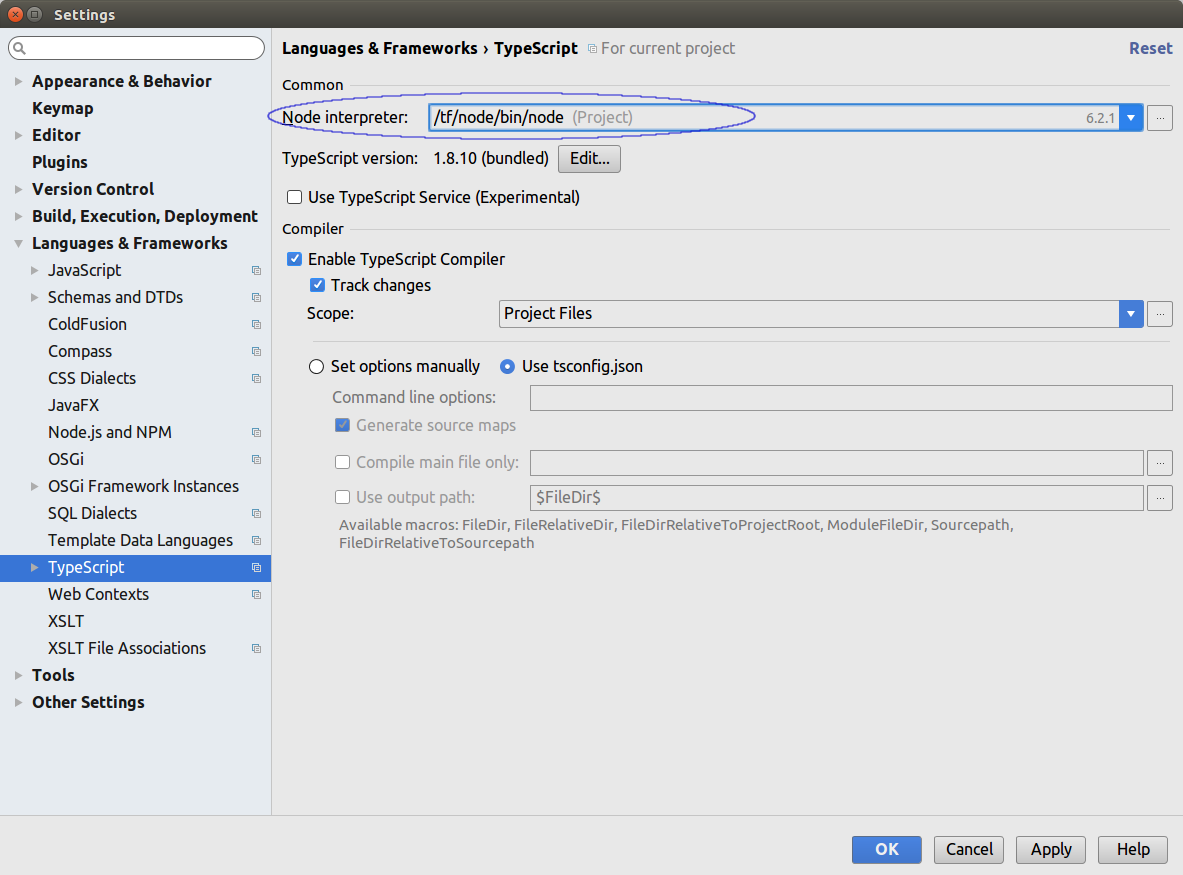Select the Set options manually radio button
This screenshot has height=875, width=1183.
(317, 367)
